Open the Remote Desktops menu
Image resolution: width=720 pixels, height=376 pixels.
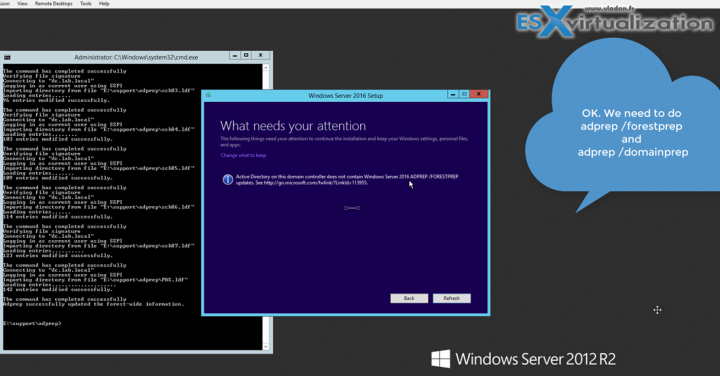[x=54, y=3]
